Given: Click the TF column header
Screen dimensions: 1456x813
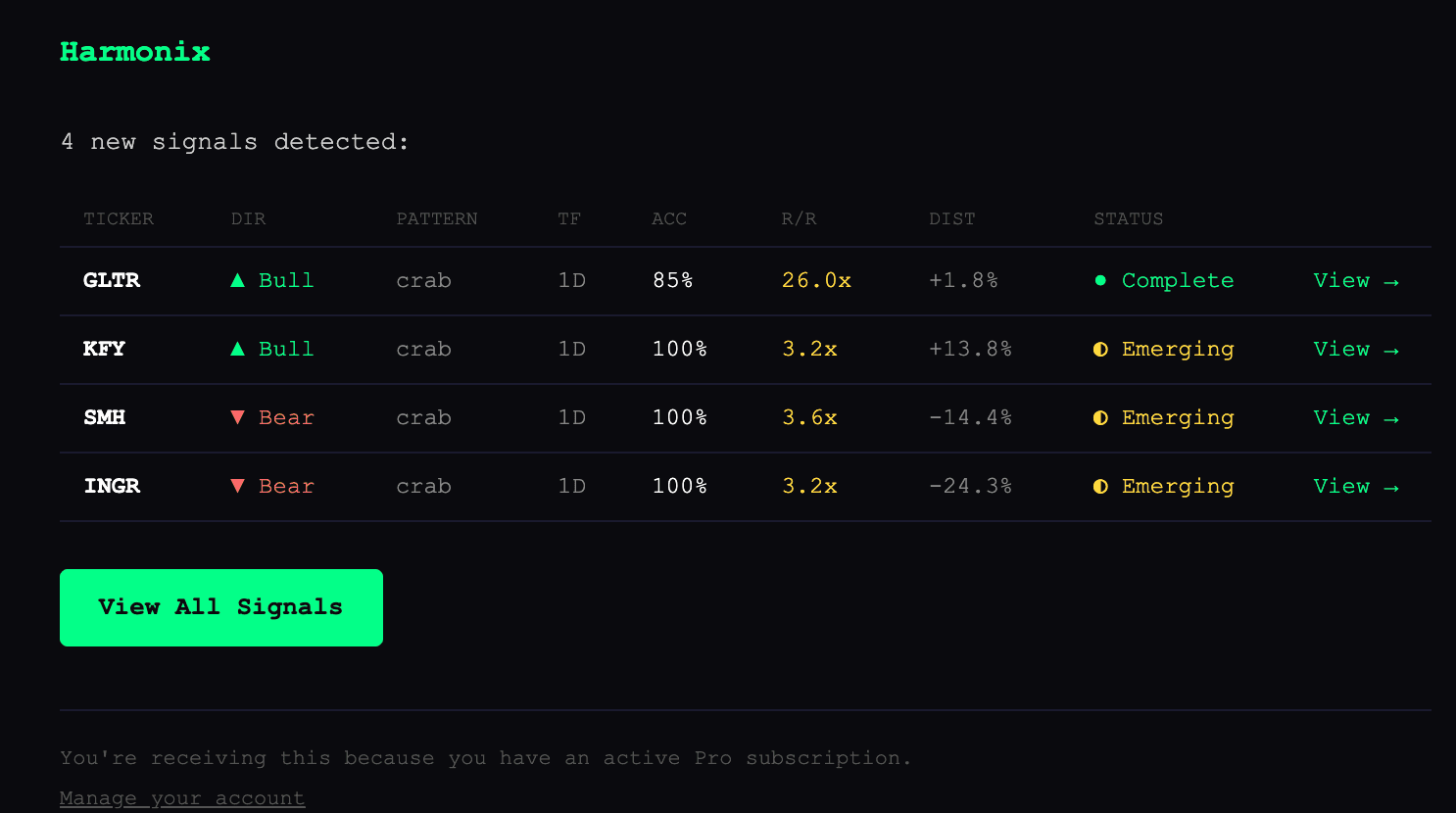Looking at the screenshot, I should (569, 218).
